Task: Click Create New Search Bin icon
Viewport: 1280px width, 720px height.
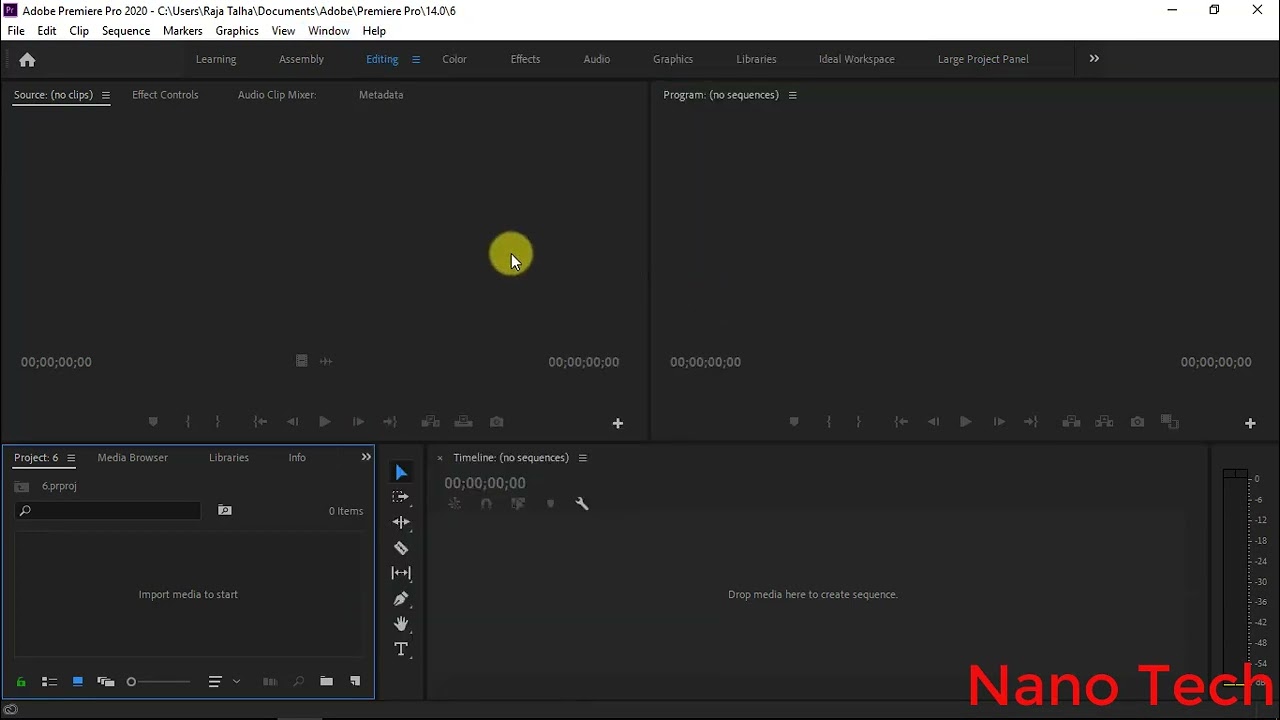Action: tap(225, 510)
